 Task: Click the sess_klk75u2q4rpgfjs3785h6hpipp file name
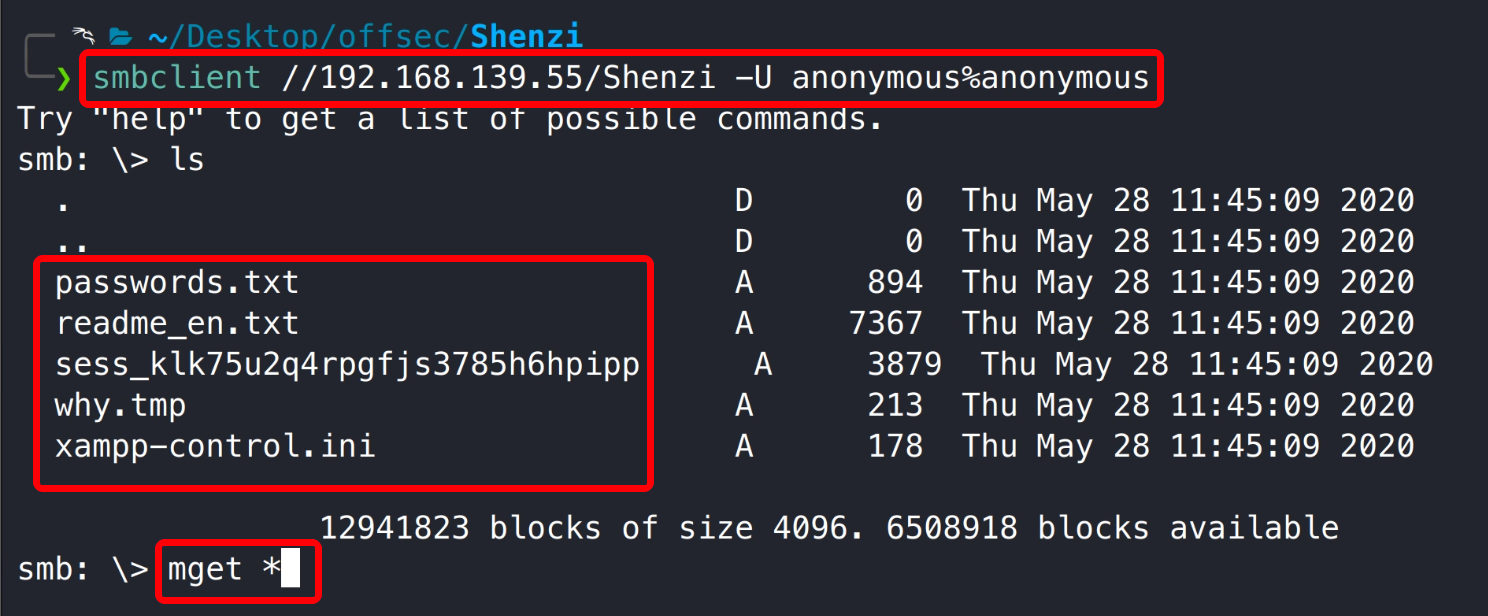coord(347,364)
